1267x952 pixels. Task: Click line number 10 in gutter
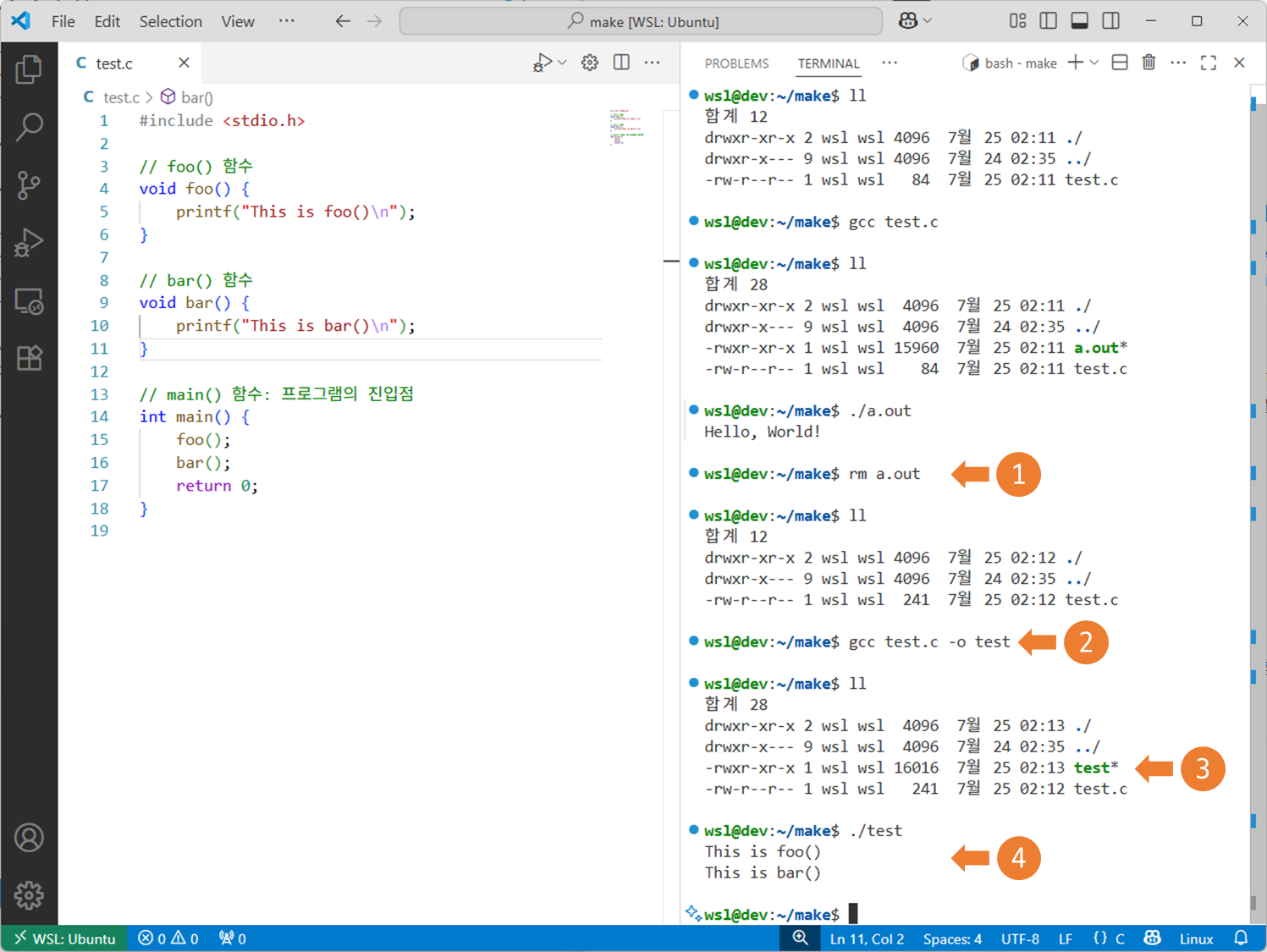(x=99, y=326)
